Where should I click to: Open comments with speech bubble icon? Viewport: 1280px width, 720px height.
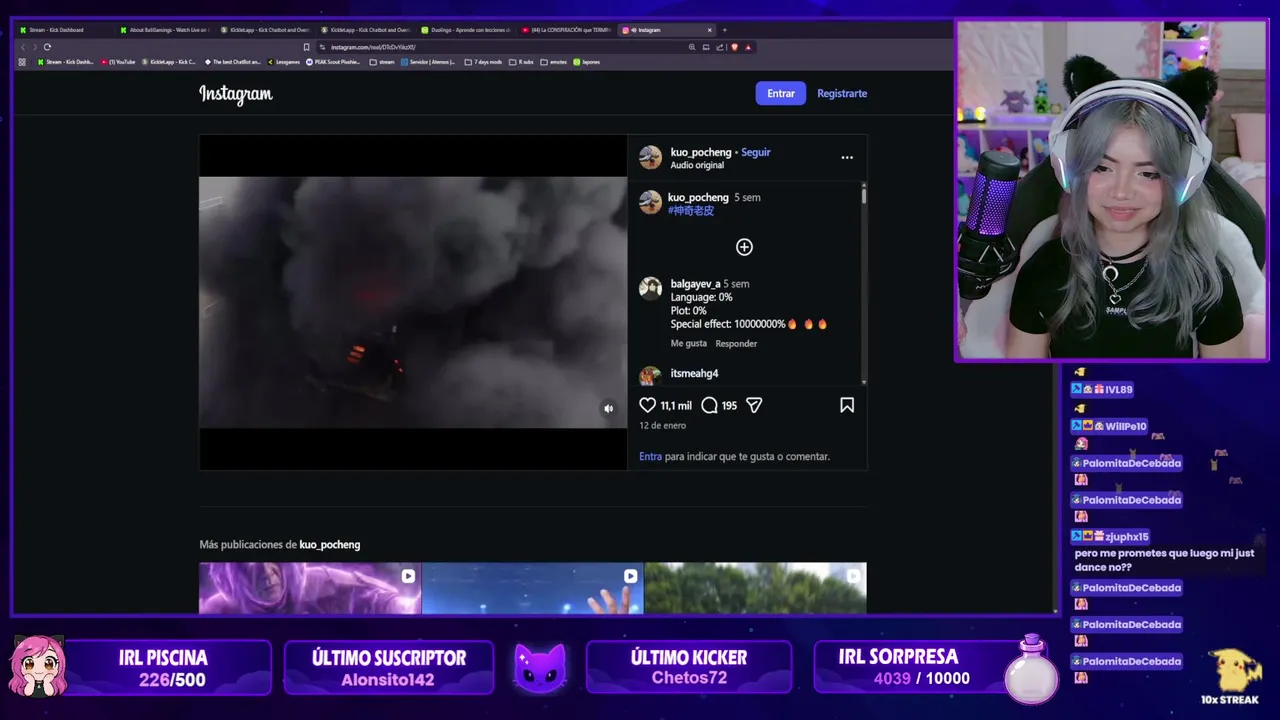[709, 405]
